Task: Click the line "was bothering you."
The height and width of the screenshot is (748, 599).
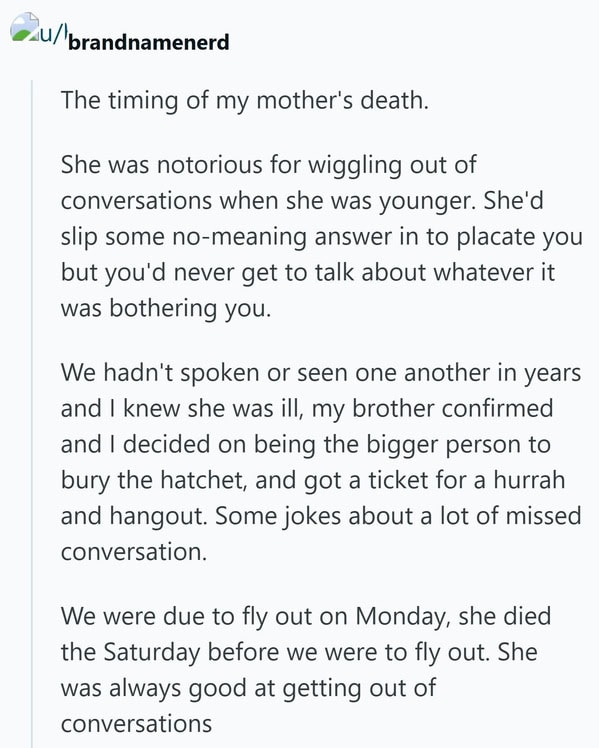Action: point(166,309)
